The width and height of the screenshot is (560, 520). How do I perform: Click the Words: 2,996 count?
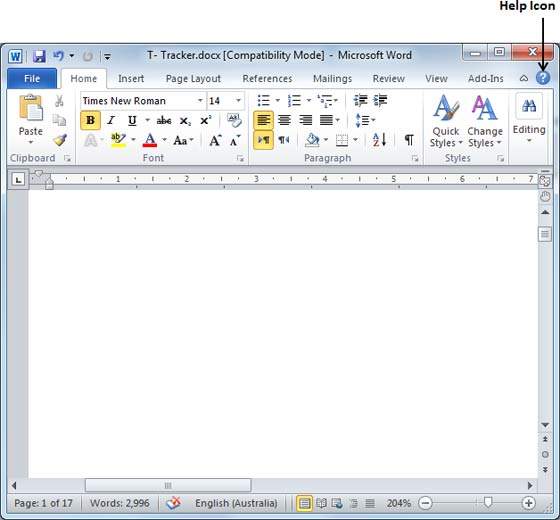120,503
